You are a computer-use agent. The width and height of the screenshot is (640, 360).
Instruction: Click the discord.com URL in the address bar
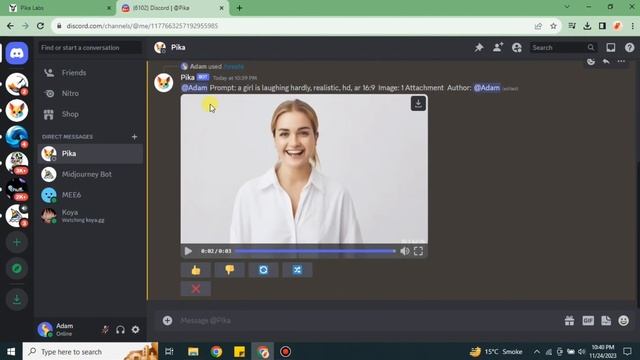(142, 26)
